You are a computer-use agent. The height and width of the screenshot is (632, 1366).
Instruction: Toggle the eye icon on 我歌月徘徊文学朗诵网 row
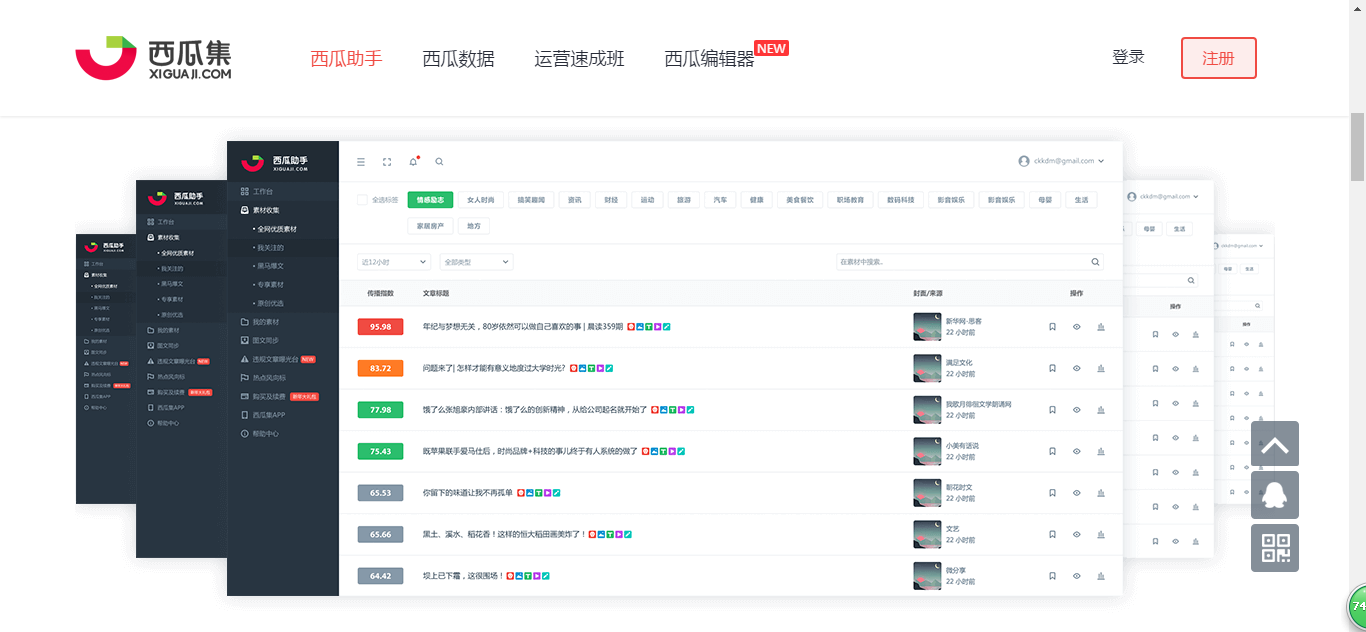pyautogui.click(x=1077, y=410)
